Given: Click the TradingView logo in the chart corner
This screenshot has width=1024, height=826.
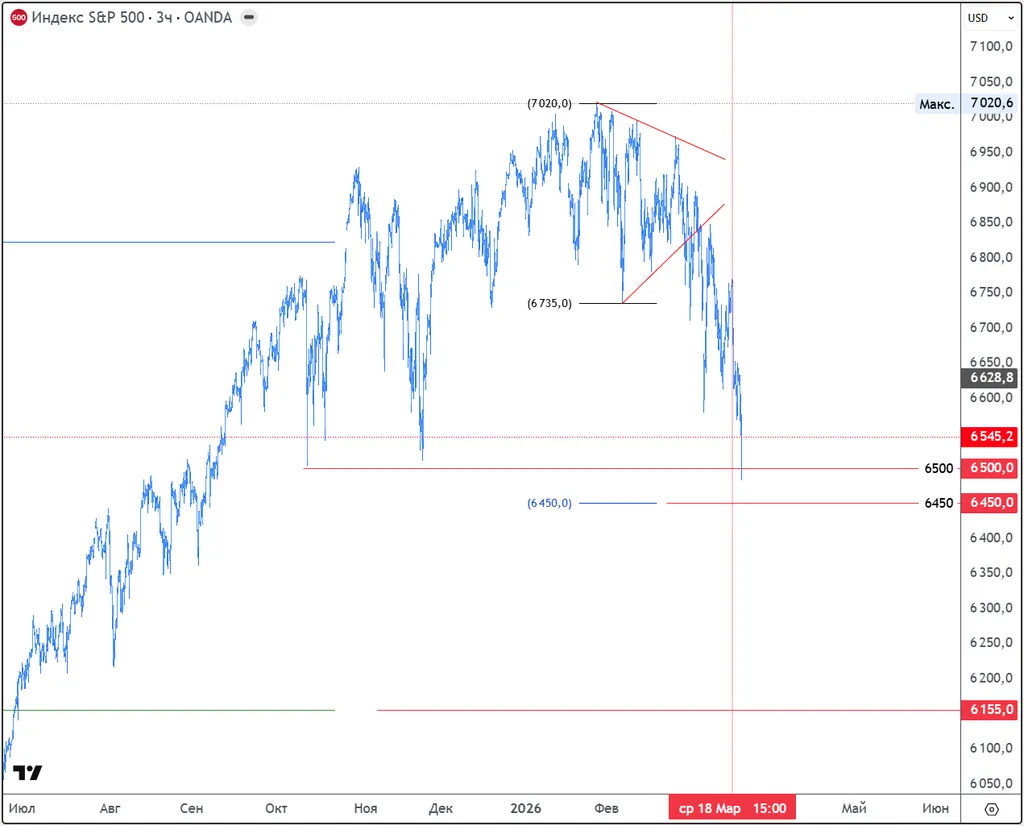Looking at the screenshot, I should pos(28,772).
